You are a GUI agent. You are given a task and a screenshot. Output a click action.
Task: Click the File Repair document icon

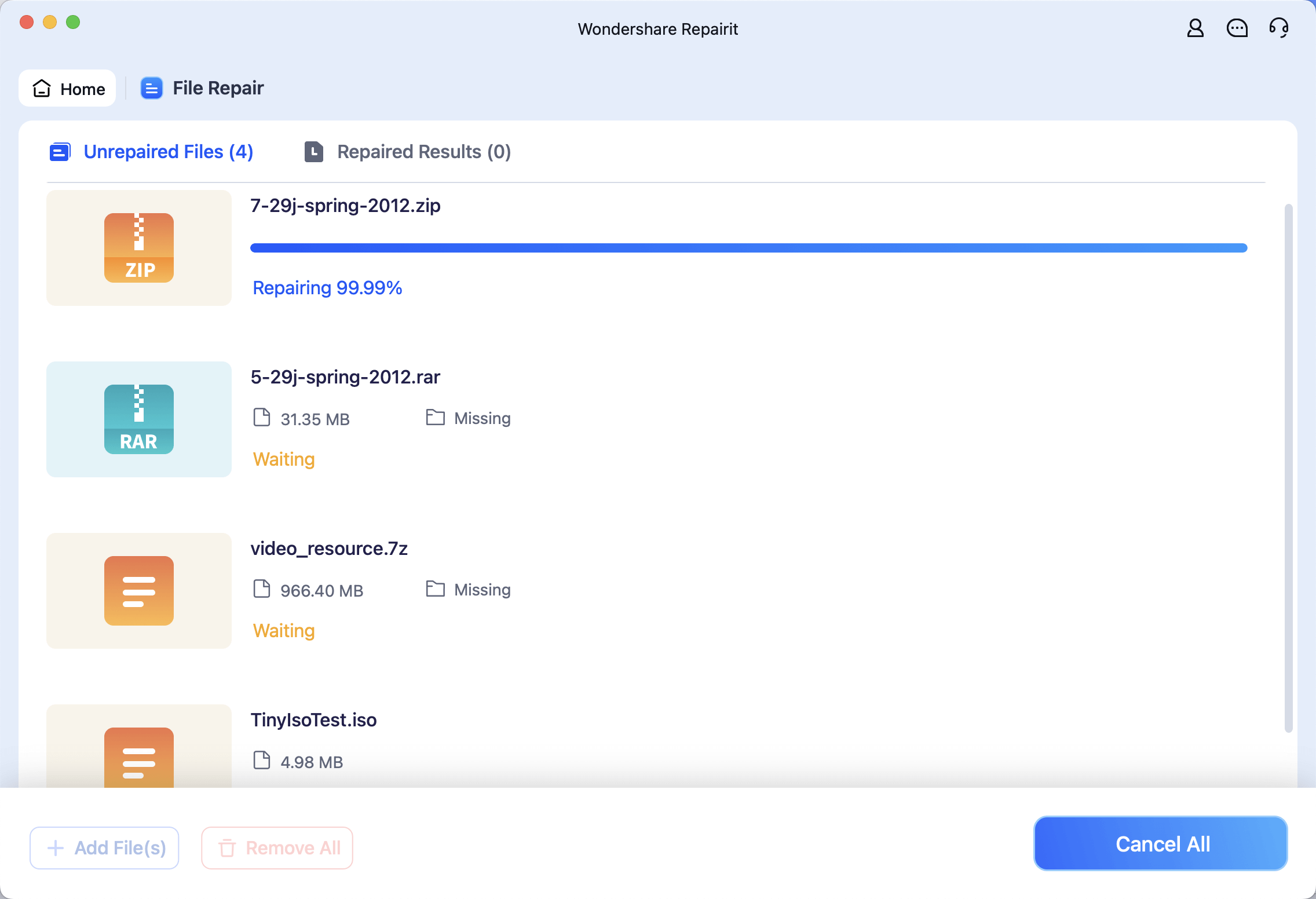pos(152,88)
